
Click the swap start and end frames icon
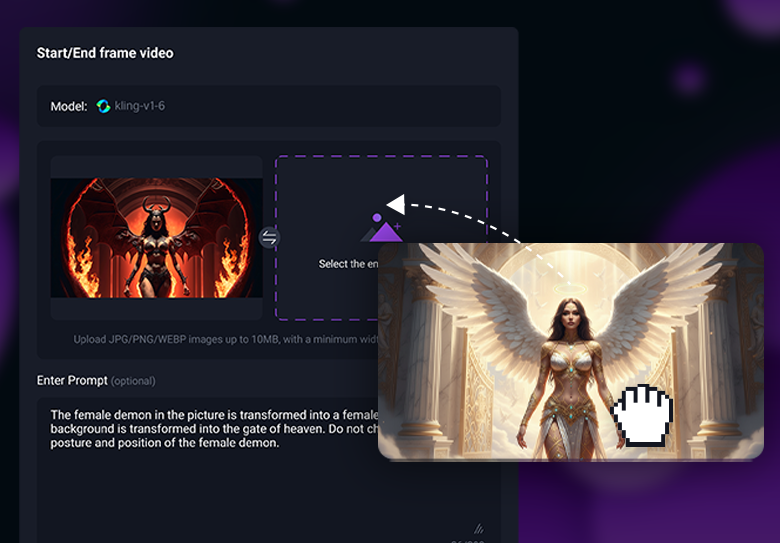click(x=269, y=238)
